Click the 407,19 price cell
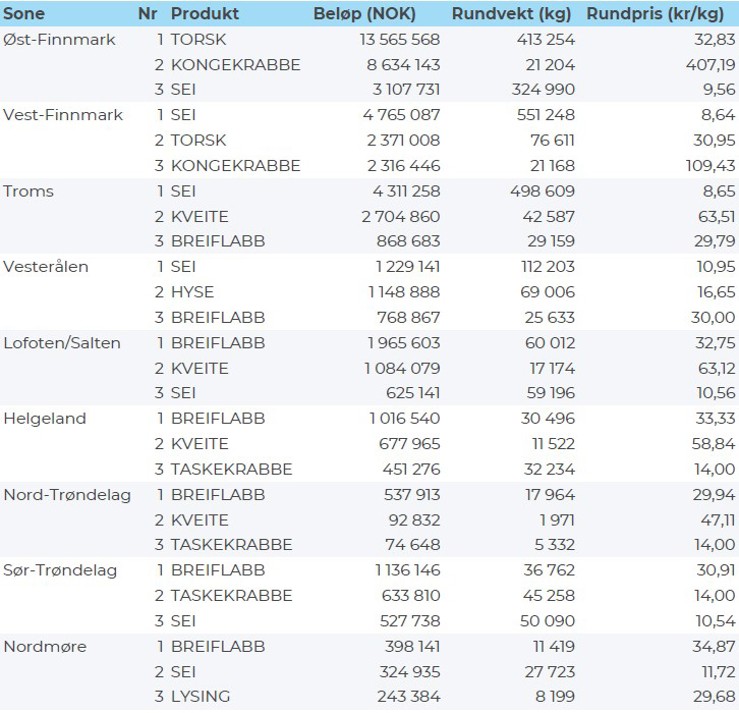739x713 pixels. click(x=711, y=65)
